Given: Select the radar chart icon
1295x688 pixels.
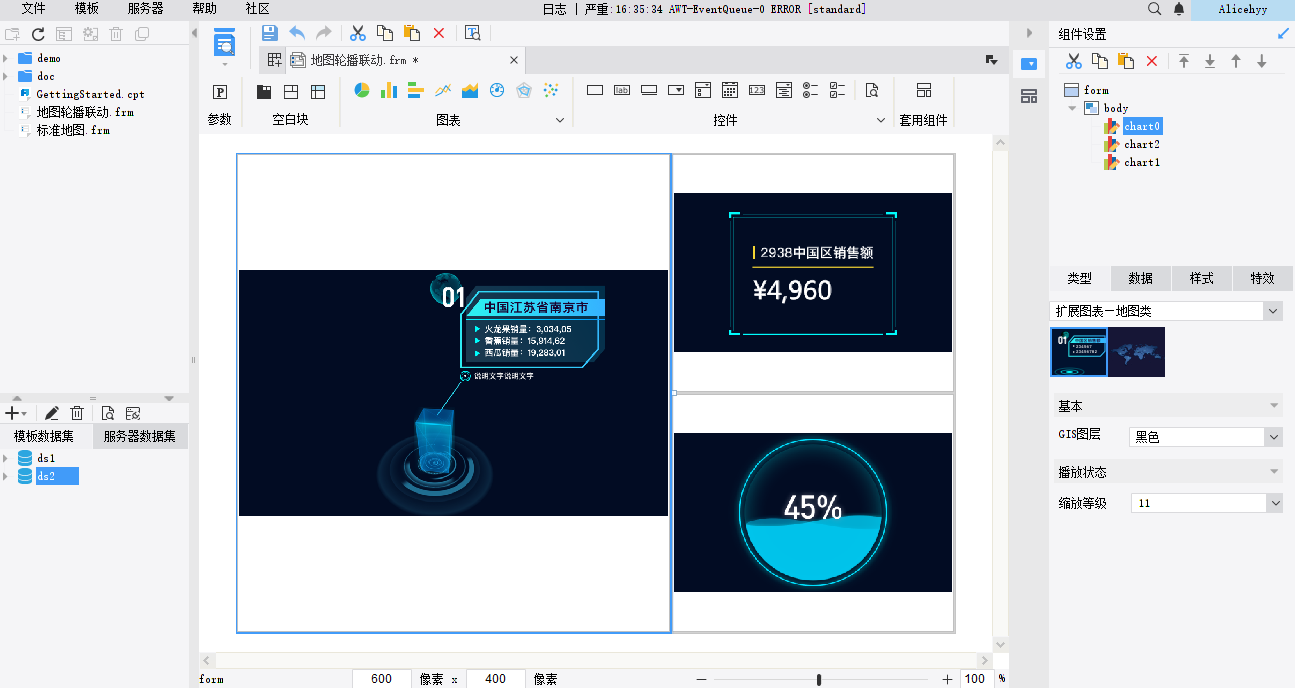Looking at the screenshot, I should (x=523, y=91).
